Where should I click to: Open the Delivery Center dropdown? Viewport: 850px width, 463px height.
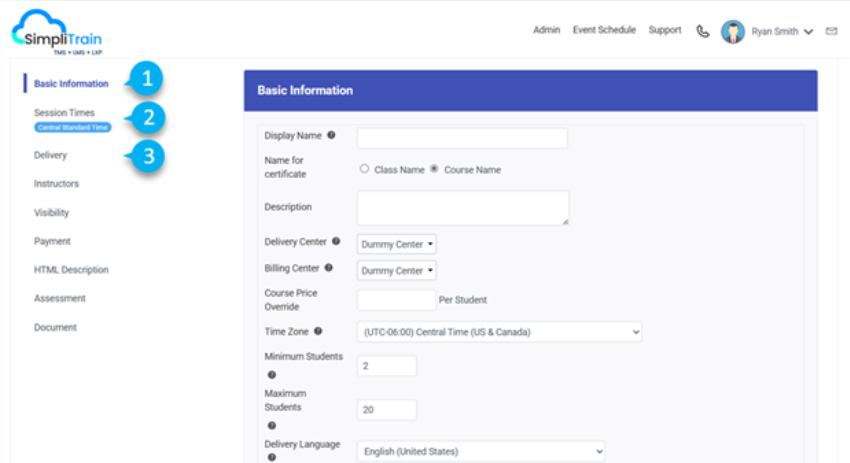(396, 244)
